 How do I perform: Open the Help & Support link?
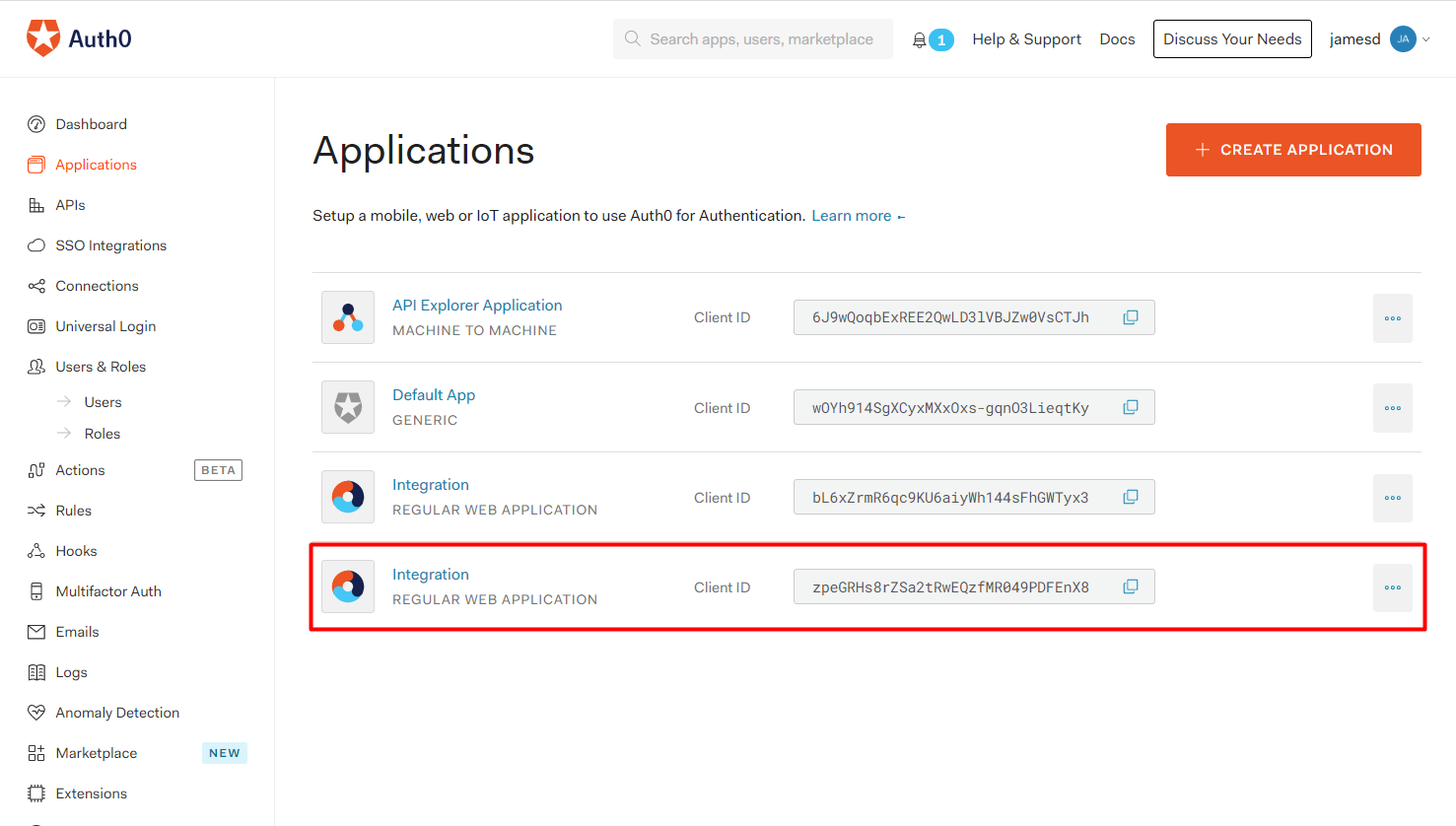(x=1026, y=39)
